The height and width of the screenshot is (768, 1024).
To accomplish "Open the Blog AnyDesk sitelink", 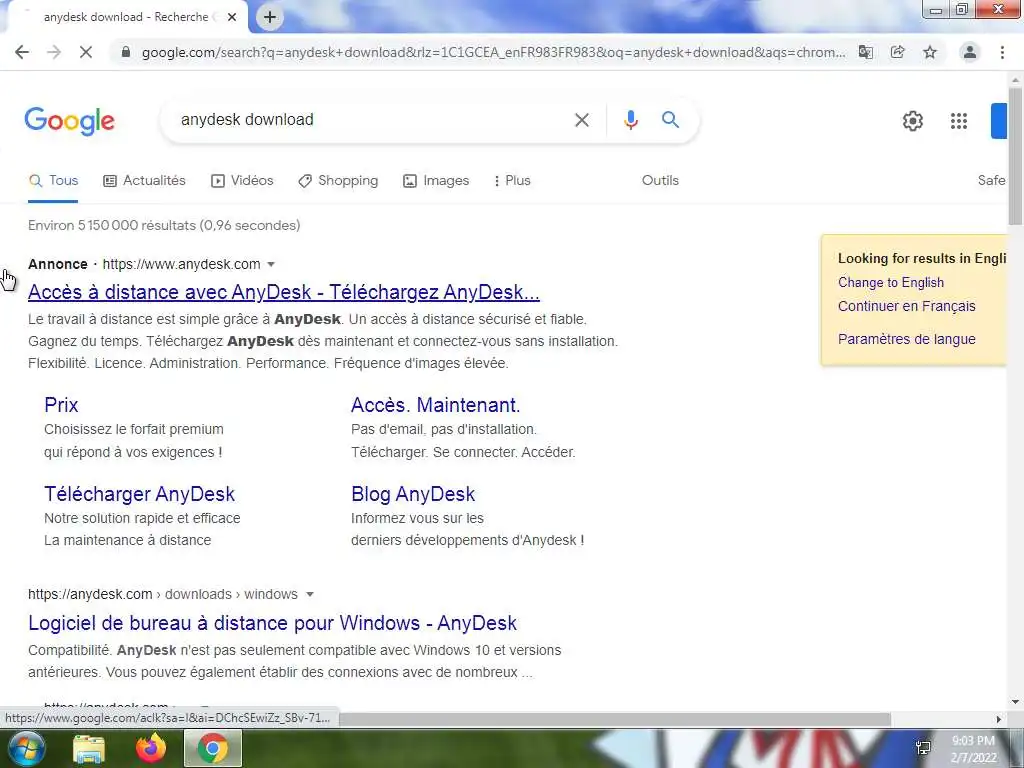I will point(413,494).
